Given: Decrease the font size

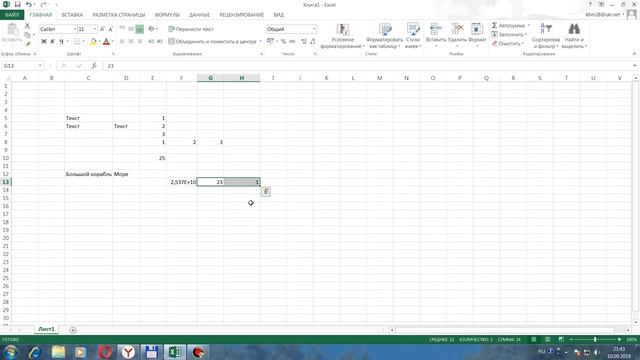Looking at the screenshot, I should [x=111, y=29].
